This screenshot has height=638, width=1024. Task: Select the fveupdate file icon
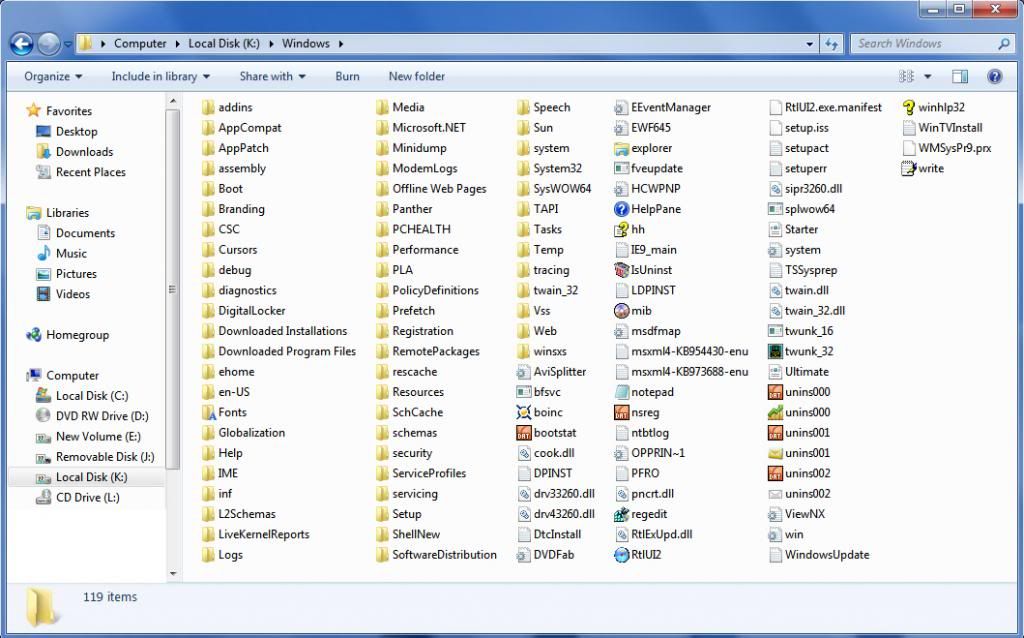pyautogui.click(x=621, y=168)
